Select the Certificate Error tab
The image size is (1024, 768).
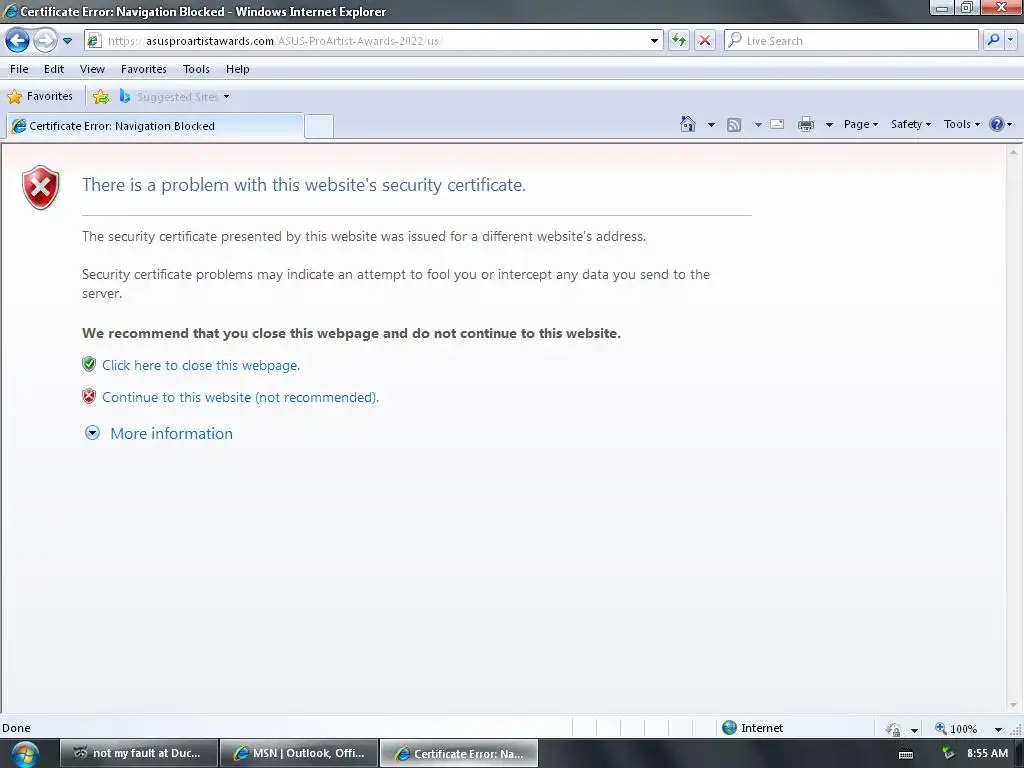pos(155,126)
